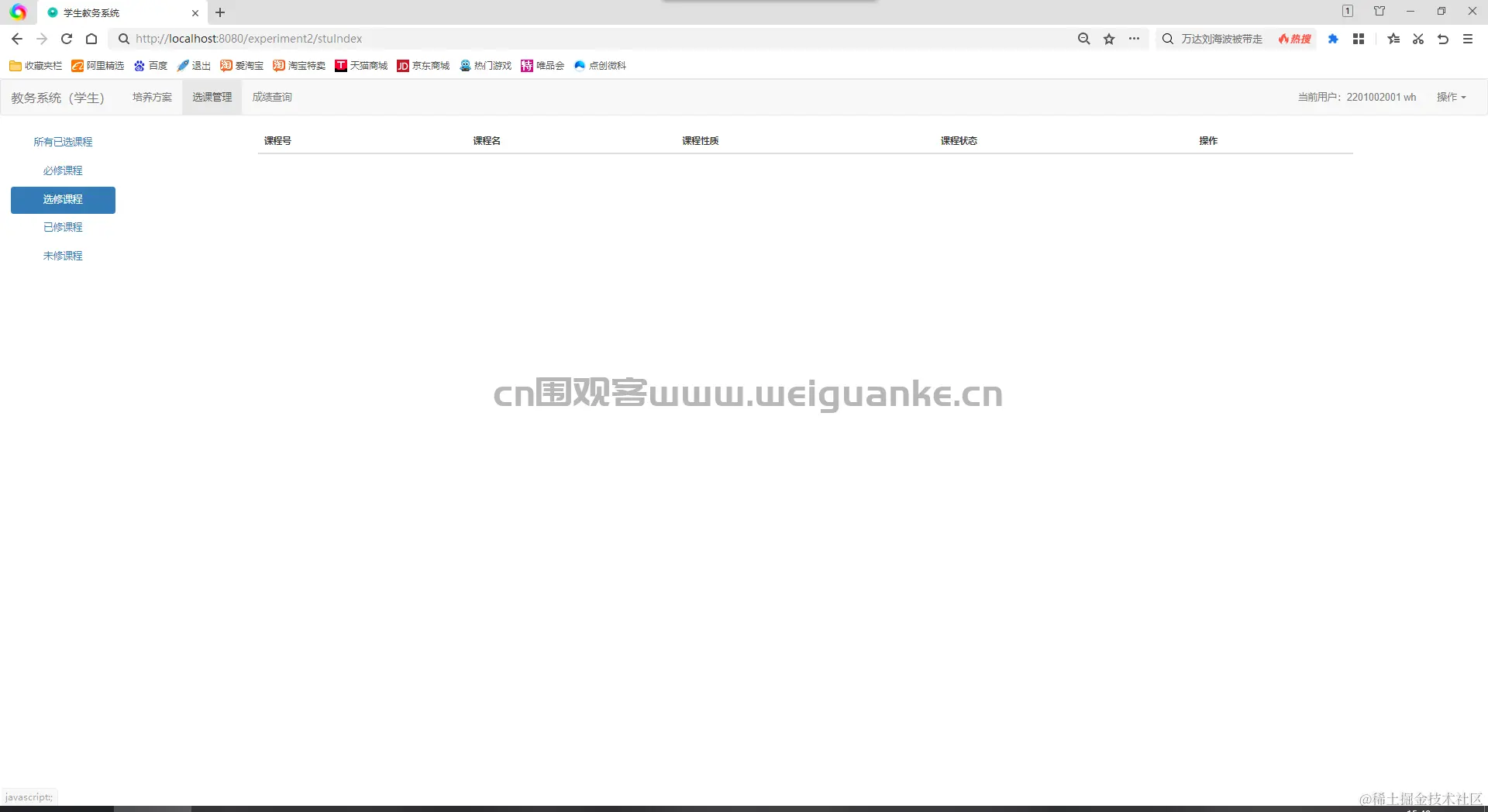1488x812 pixels.
Task: Select 必修课程 in sidebar
Action: [63, 170]
